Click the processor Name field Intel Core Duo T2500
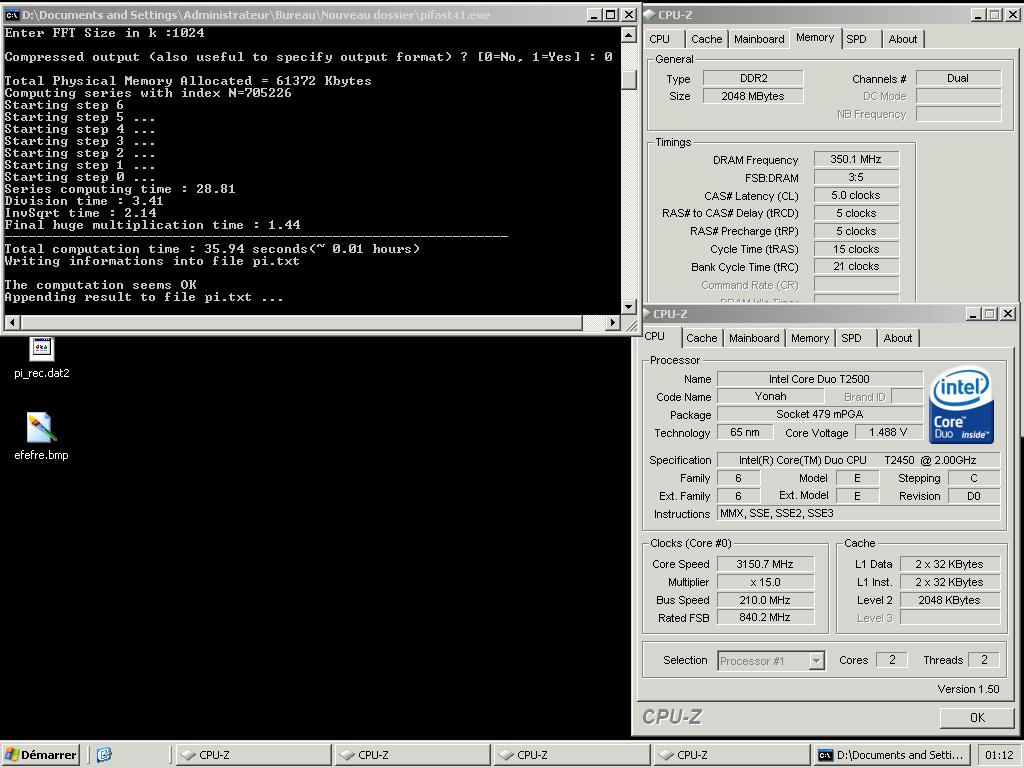 point(820,379)
